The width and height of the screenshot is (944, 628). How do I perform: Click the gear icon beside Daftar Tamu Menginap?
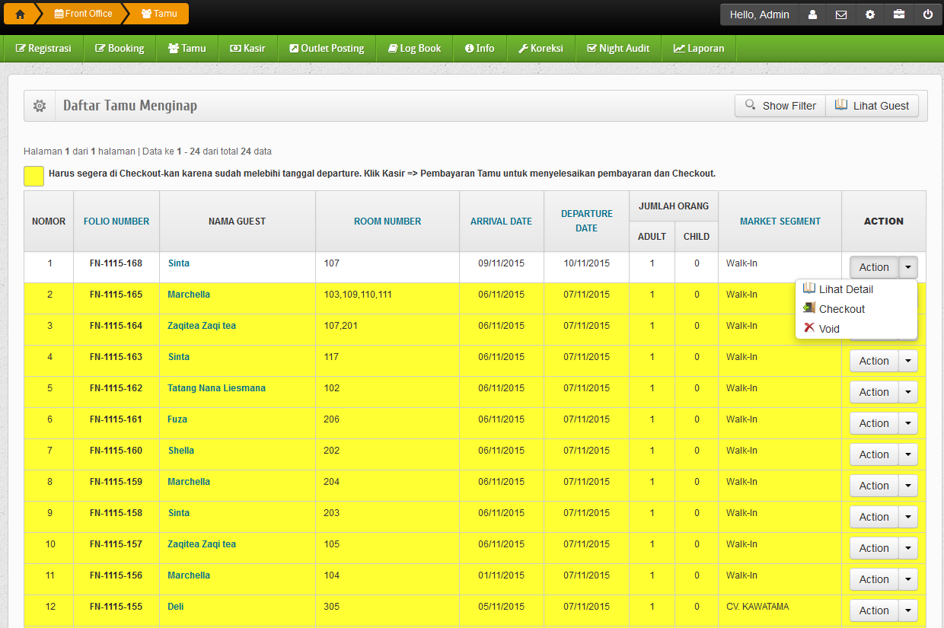pyautogui.click(x=39, y=106)
